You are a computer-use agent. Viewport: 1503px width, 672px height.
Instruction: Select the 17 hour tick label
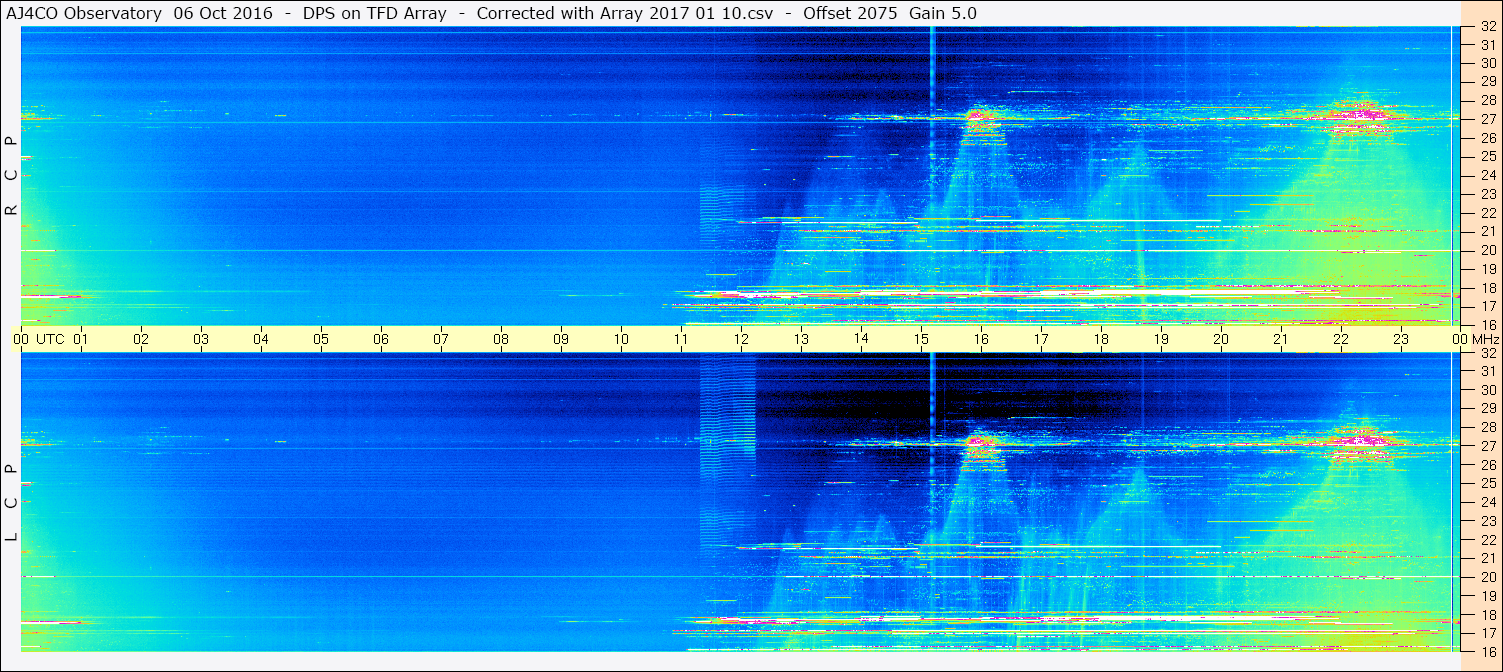point(1041,339)
